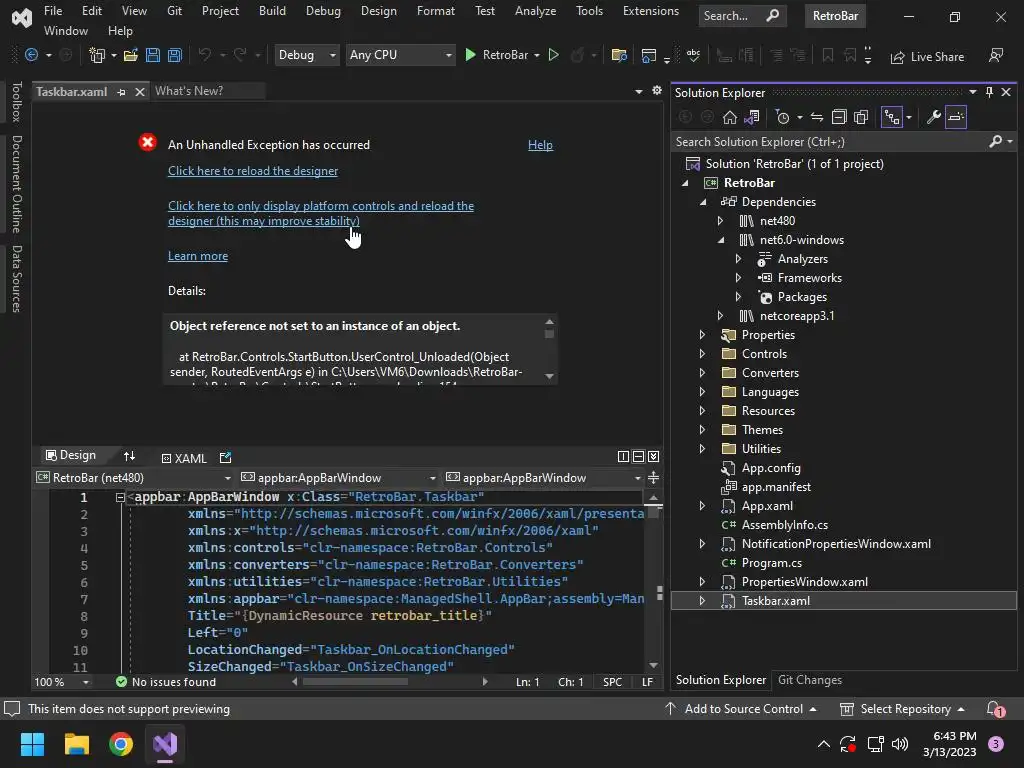Click the Navigate Backward arrow icon
This screenshot has height=768, width=1024.
(31, 56)
